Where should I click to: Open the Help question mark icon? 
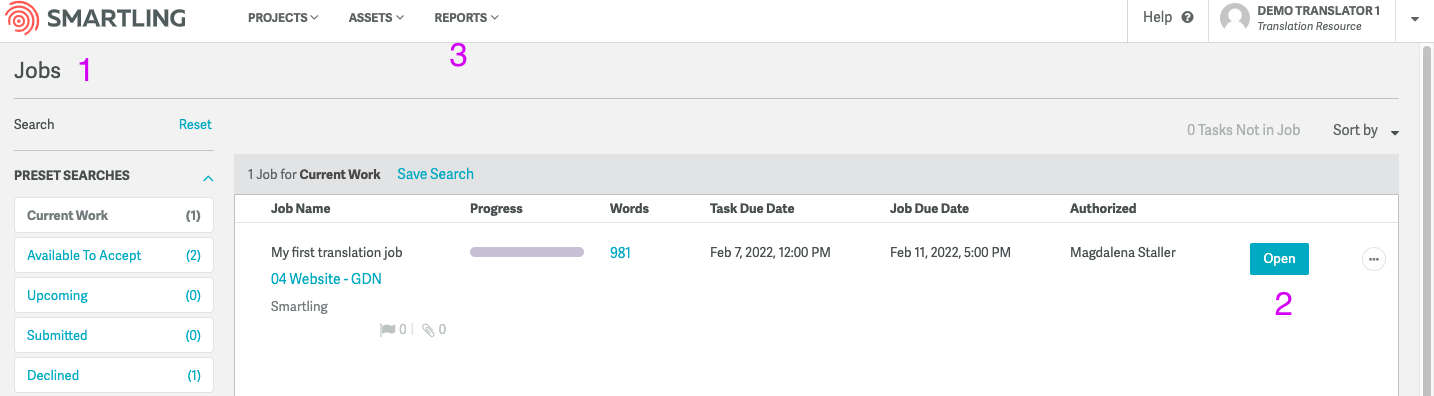tap(1187, 17)
